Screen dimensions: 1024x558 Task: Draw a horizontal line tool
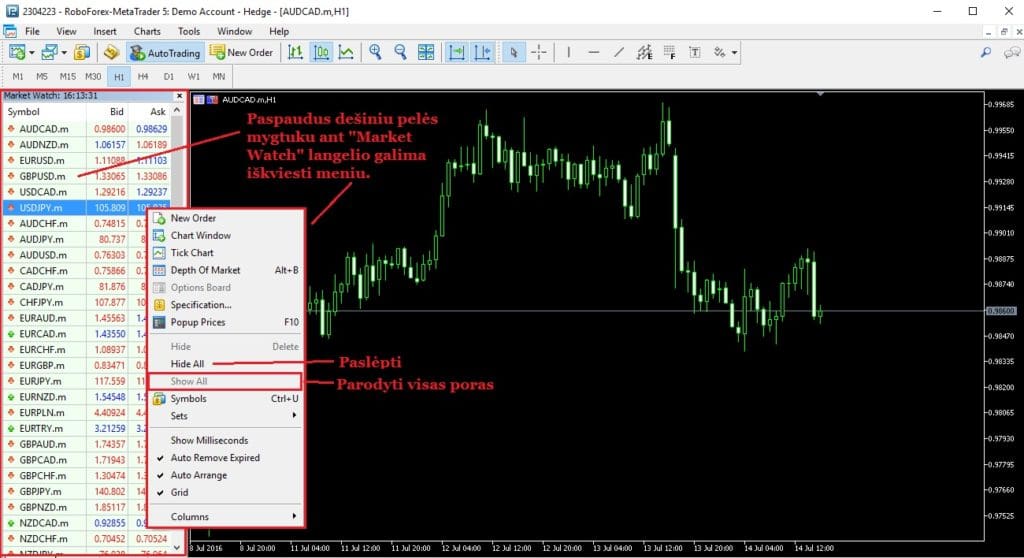point(594,53)
